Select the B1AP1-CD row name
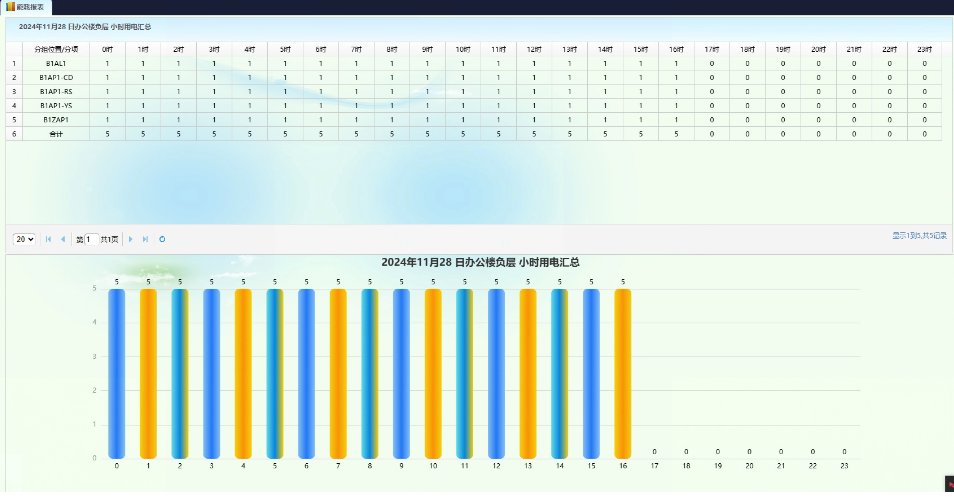The image size is (954, 500). pyautogui.click(x=56, y=77)
